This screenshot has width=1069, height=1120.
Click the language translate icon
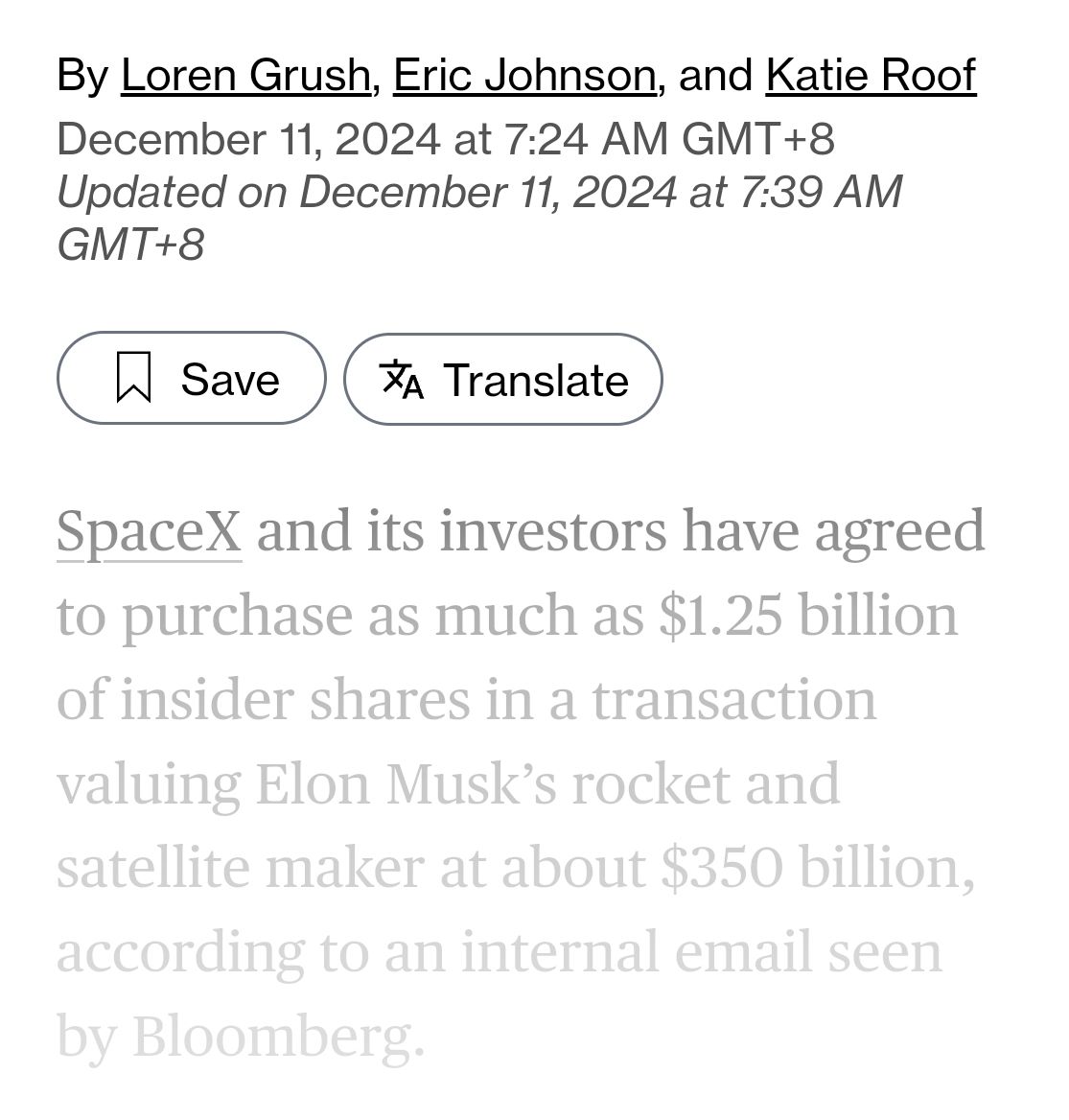[x=402, y=379]
